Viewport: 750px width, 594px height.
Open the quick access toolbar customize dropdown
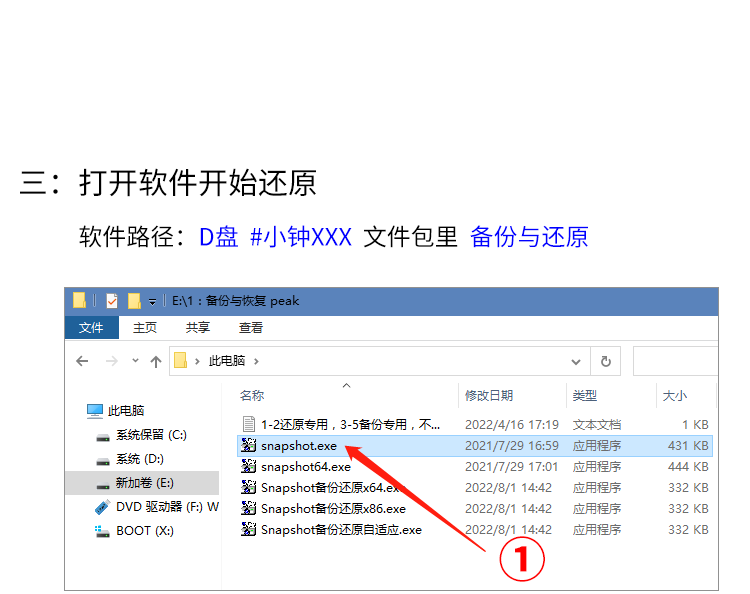tap(152, 301)
